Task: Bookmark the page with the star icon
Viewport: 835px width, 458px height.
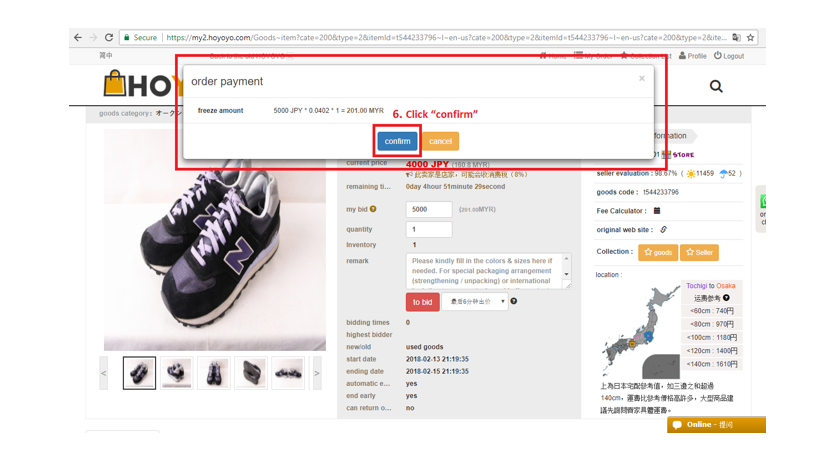Action: pyautogui.click(x=750, y=37)
